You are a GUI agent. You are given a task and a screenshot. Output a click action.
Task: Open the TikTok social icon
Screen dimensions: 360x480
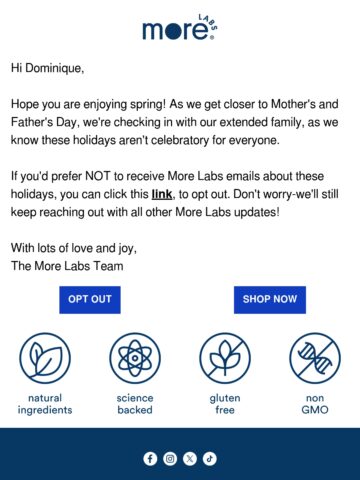coord(210,459)
